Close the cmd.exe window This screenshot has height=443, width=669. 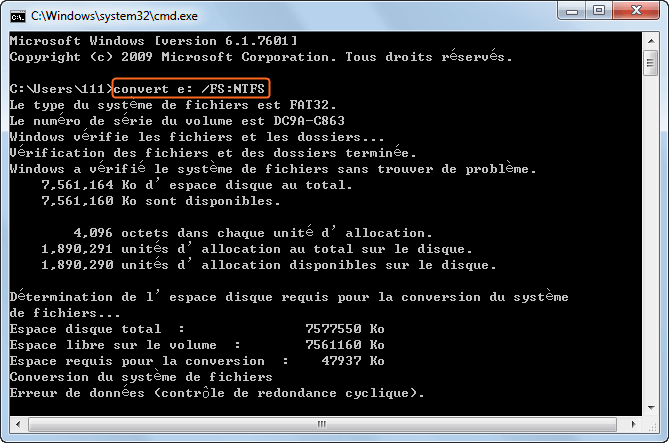(636, 11)
